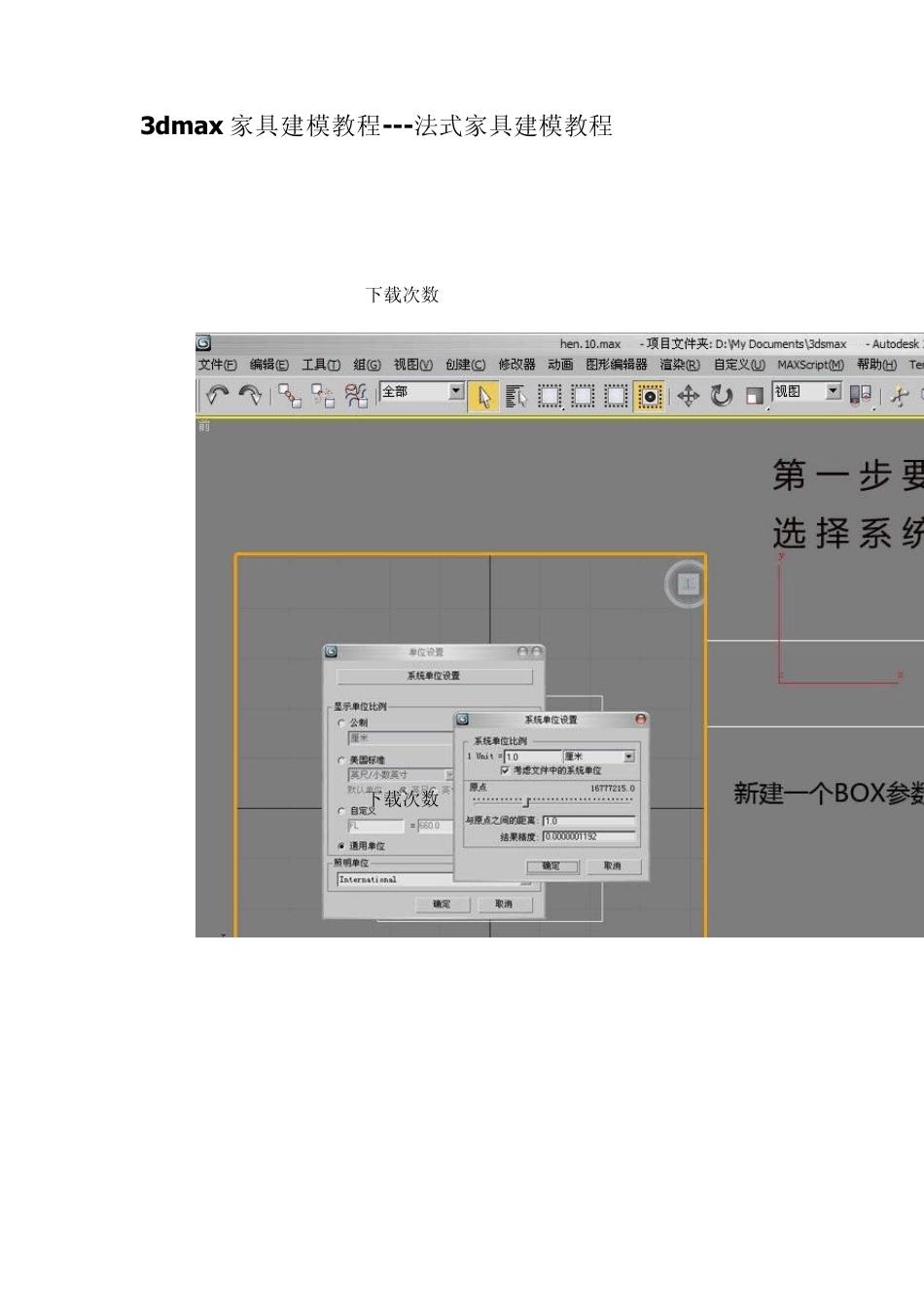Click the 原点 slider handle
The height and width of the screenshot is (1307, 924).
tap(527, 802)
